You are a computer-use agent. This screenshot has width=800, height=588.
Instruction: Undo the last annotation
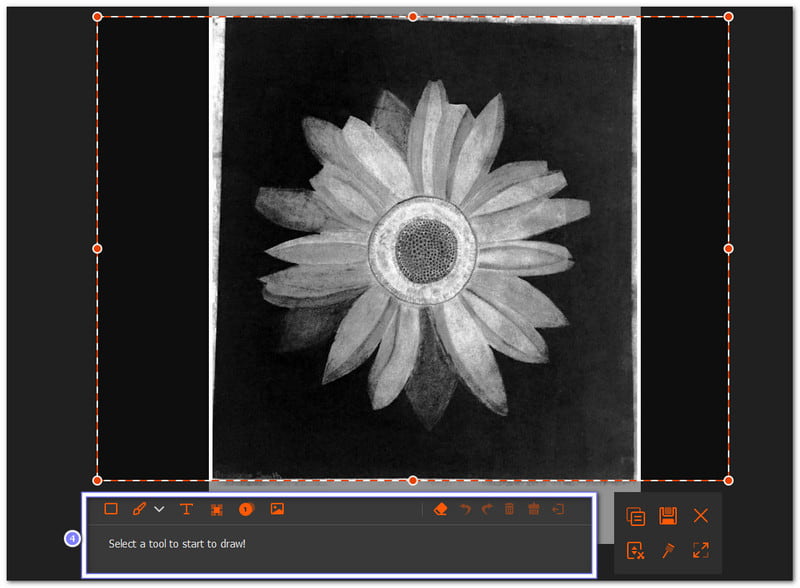pos(464,509)
